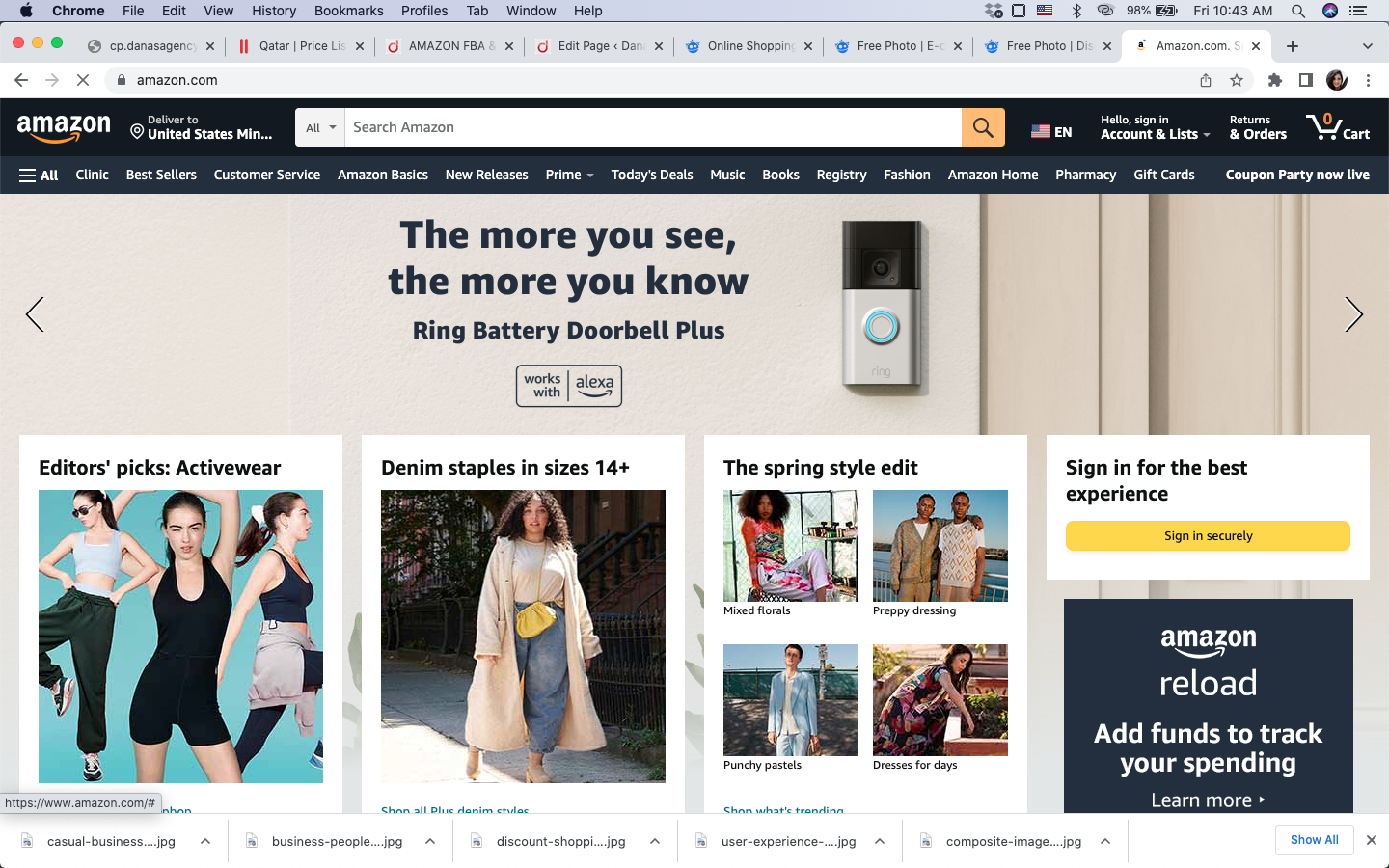Viewport: 1389px width, 868px height.
Task: Open the casual-business jpg download
Action: 111,841
